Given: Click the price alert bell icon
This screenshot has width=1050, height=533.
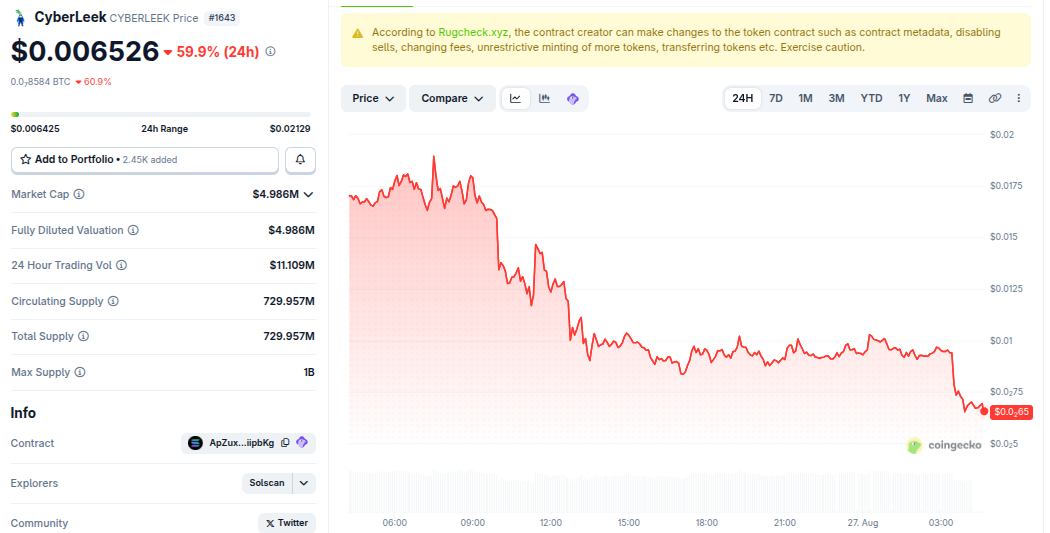Looking at the screenshot, I should point(300,159).
